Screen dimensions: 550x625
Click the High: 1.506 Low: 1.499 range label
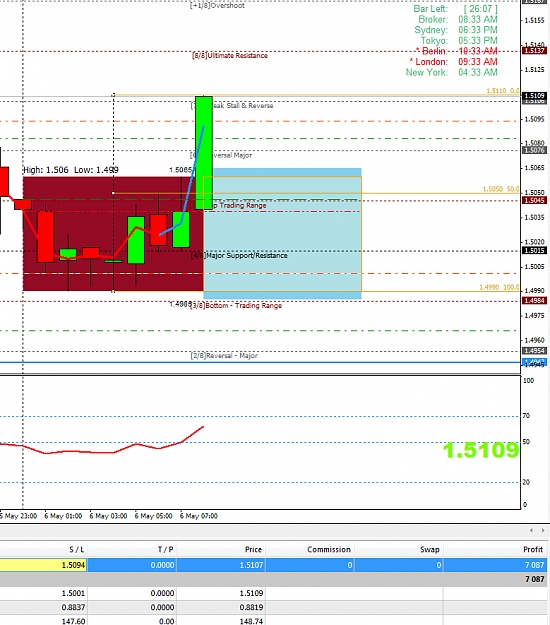[71, 170]
